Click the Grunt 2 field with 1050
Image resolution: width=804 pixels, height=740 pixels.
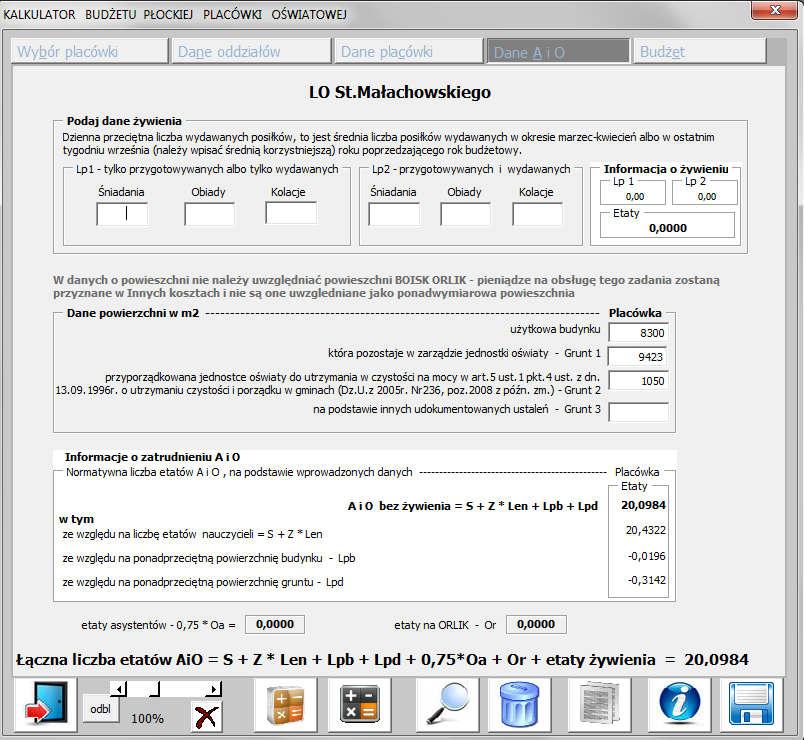638,381
